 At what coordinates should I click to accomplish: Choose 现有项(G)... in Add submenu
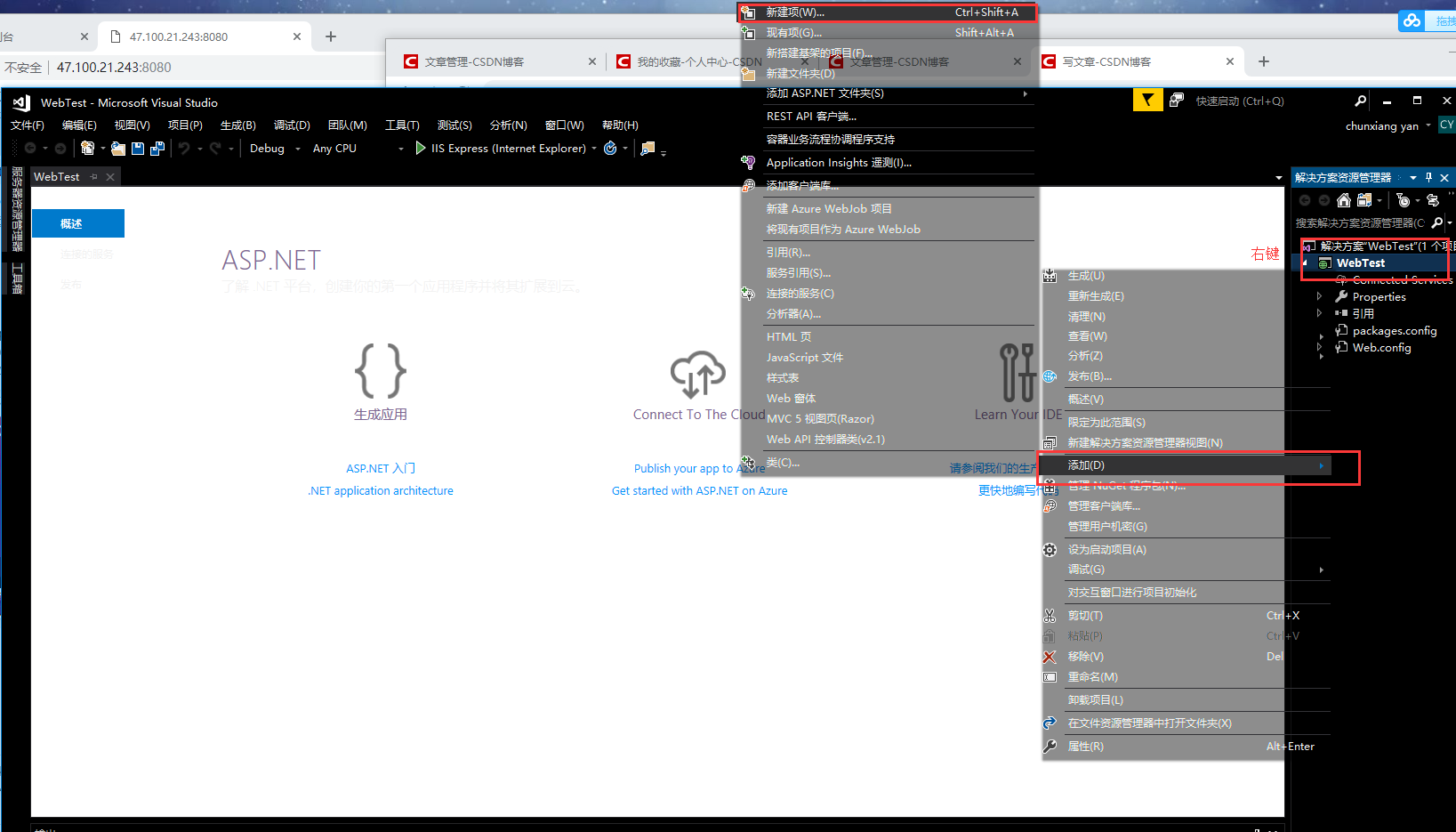(887, 33)
